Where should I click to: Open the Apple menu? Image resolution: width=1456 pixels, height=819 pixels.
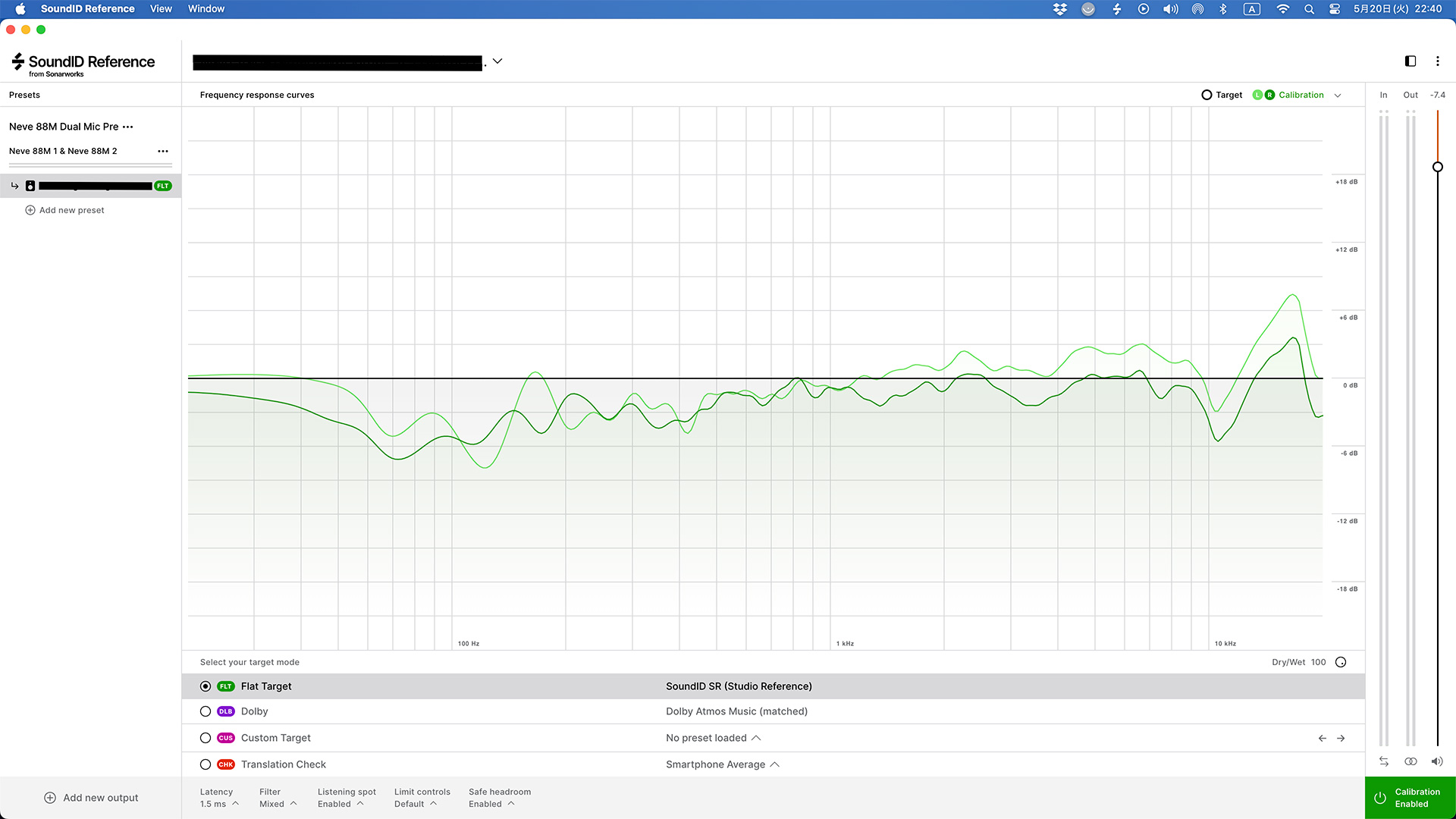tap(20, 9)
